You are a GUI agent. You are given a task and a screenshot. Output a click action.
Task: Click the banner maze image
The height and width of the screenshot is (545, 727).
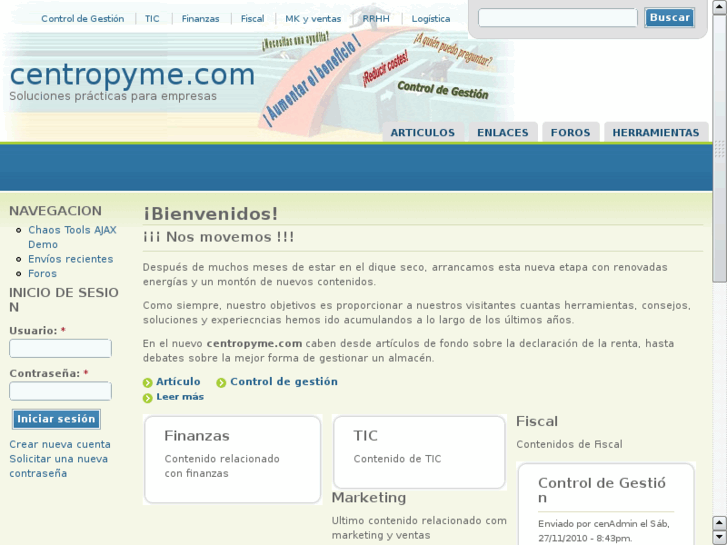[385, 79]
